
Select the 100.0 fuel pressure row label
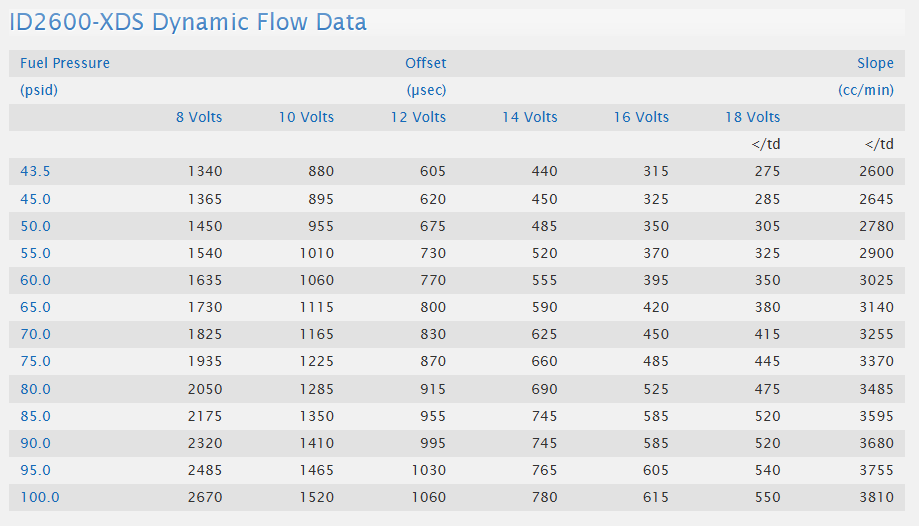click(39, 497)
